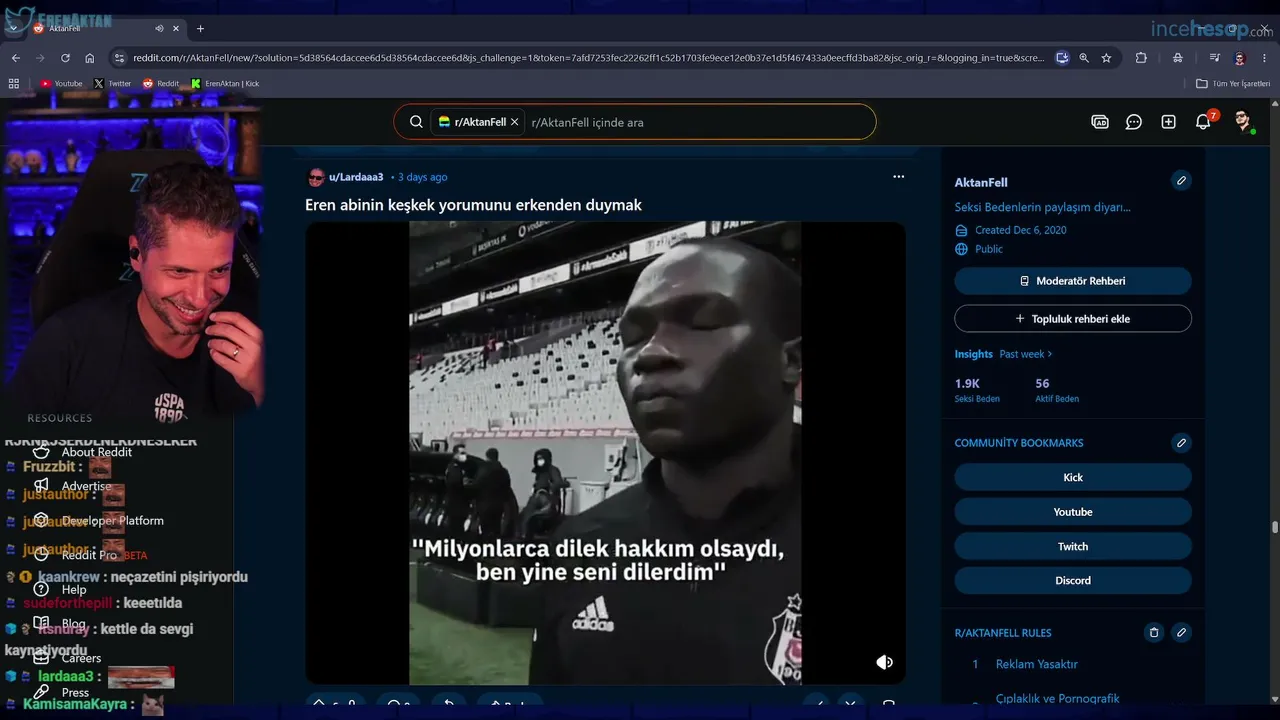
Task: Open post 'Eren abinin keşkek yorumunu erkenden duymak'
Action: [x=473, y=205]
